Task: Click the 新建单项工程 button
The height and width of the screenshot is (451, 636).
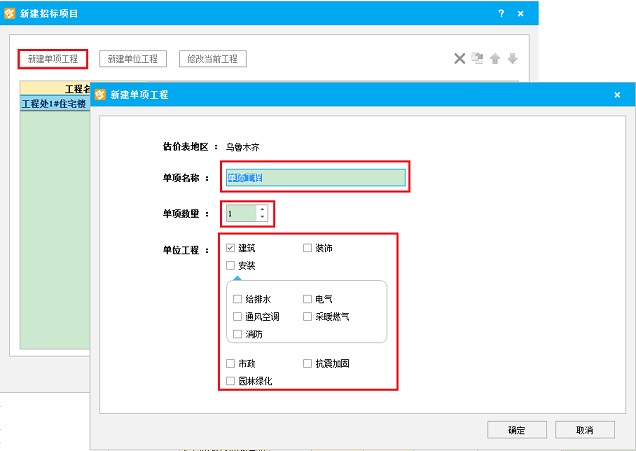Action: [53, 59]
